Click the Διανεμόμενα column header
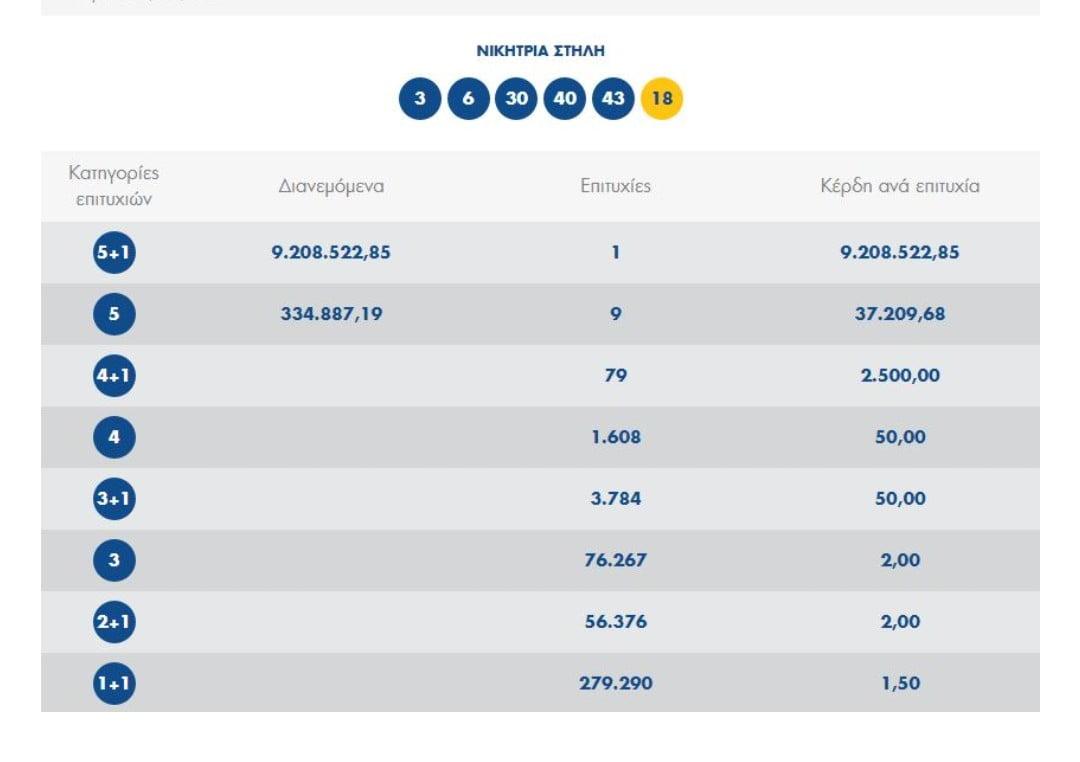 pos(331,186)
